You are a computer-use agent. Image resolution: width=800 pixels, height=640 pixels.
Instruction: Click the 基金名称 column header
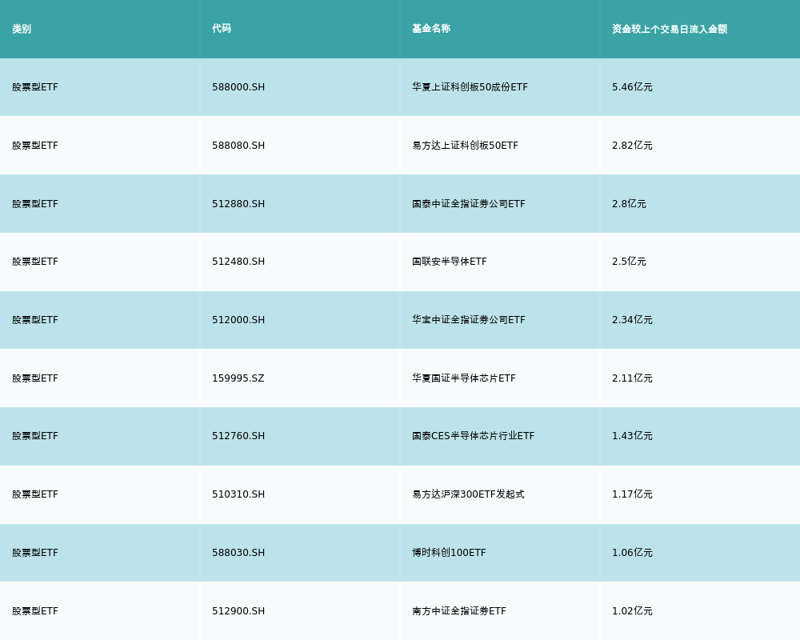click(431, 29)
